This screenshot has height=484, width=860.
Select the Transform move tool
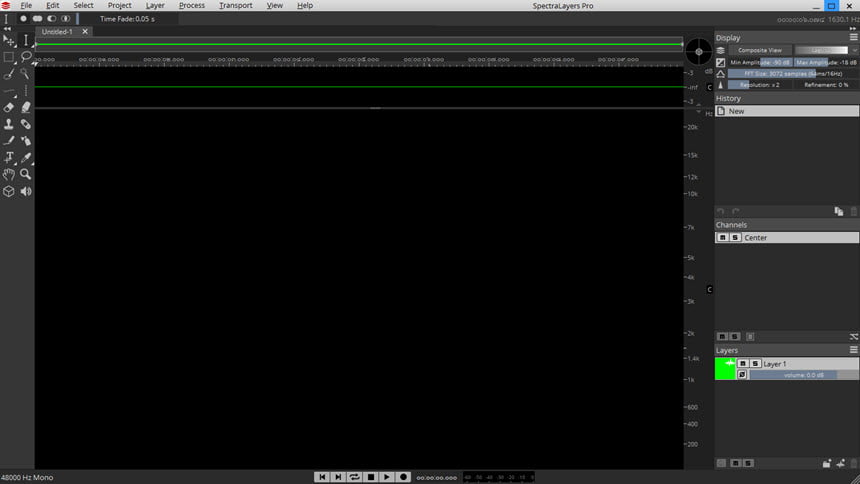coord(9,41)
